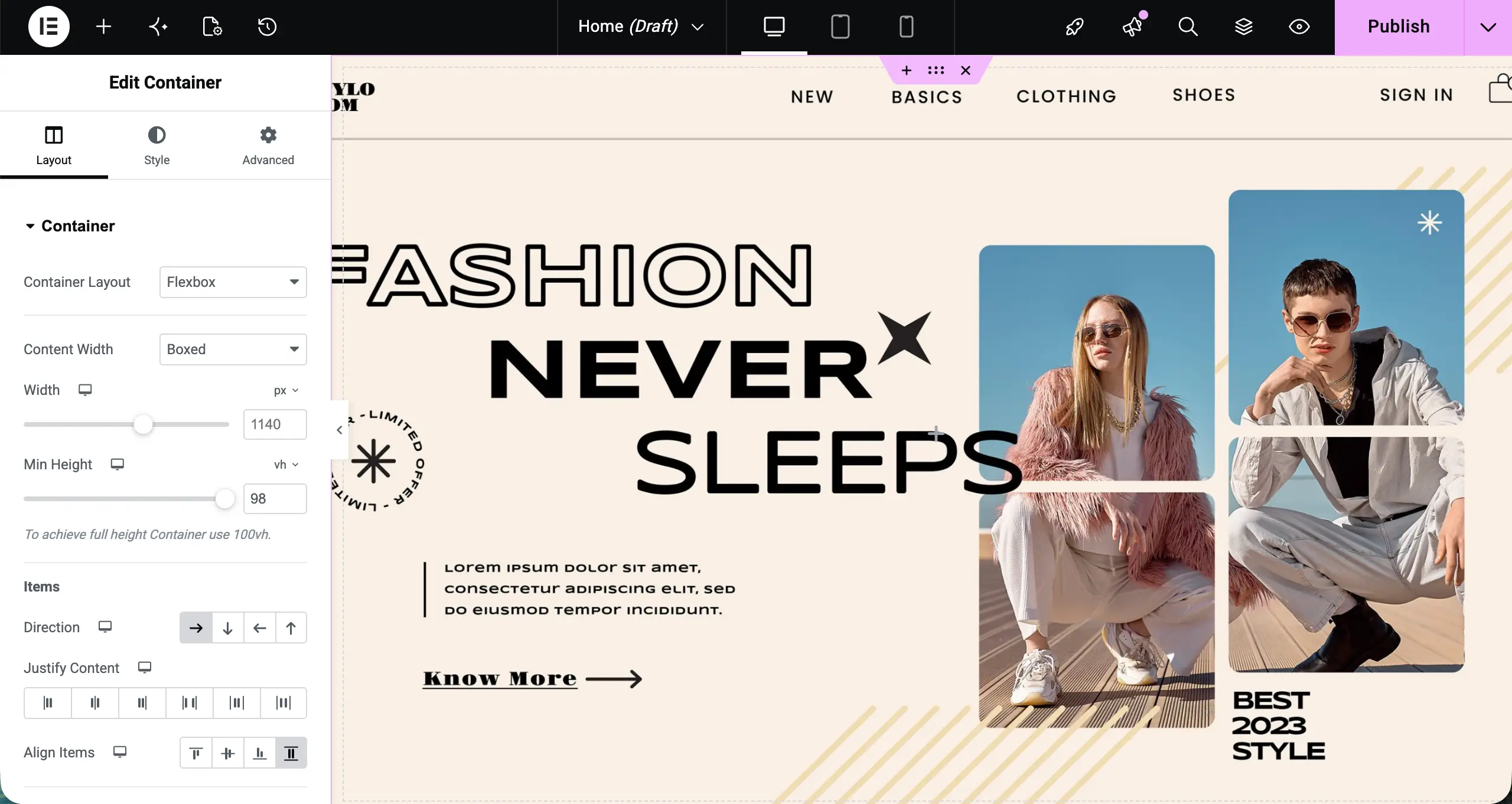The width and height of the screenshot is (1512, 804).
Task: Open the Structure layers icon
Action: (x=1244, y=27)
